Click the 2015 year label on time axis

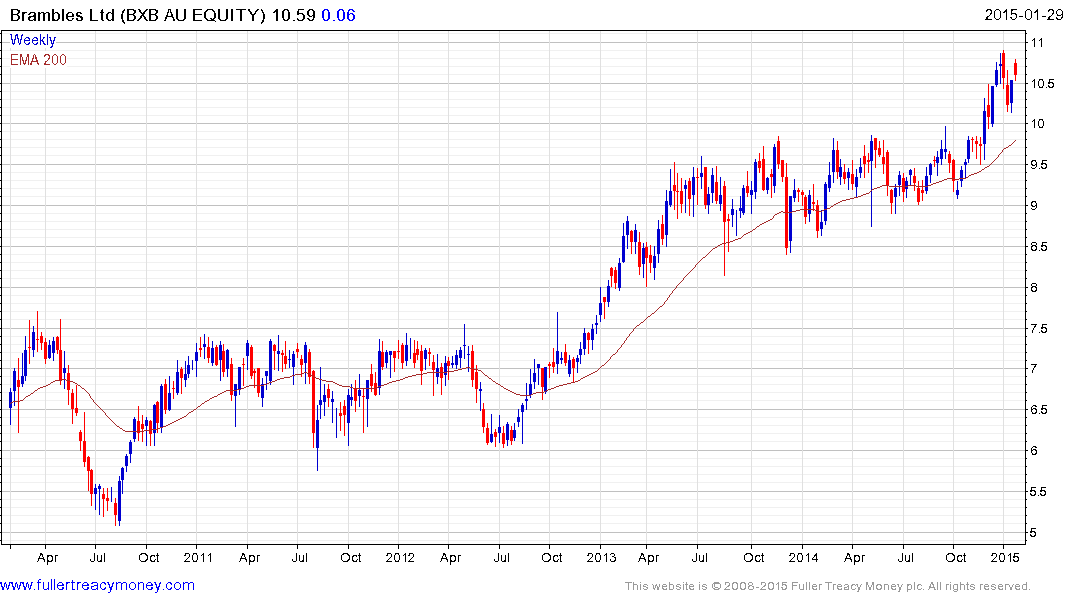click(x=1005, y=557)
